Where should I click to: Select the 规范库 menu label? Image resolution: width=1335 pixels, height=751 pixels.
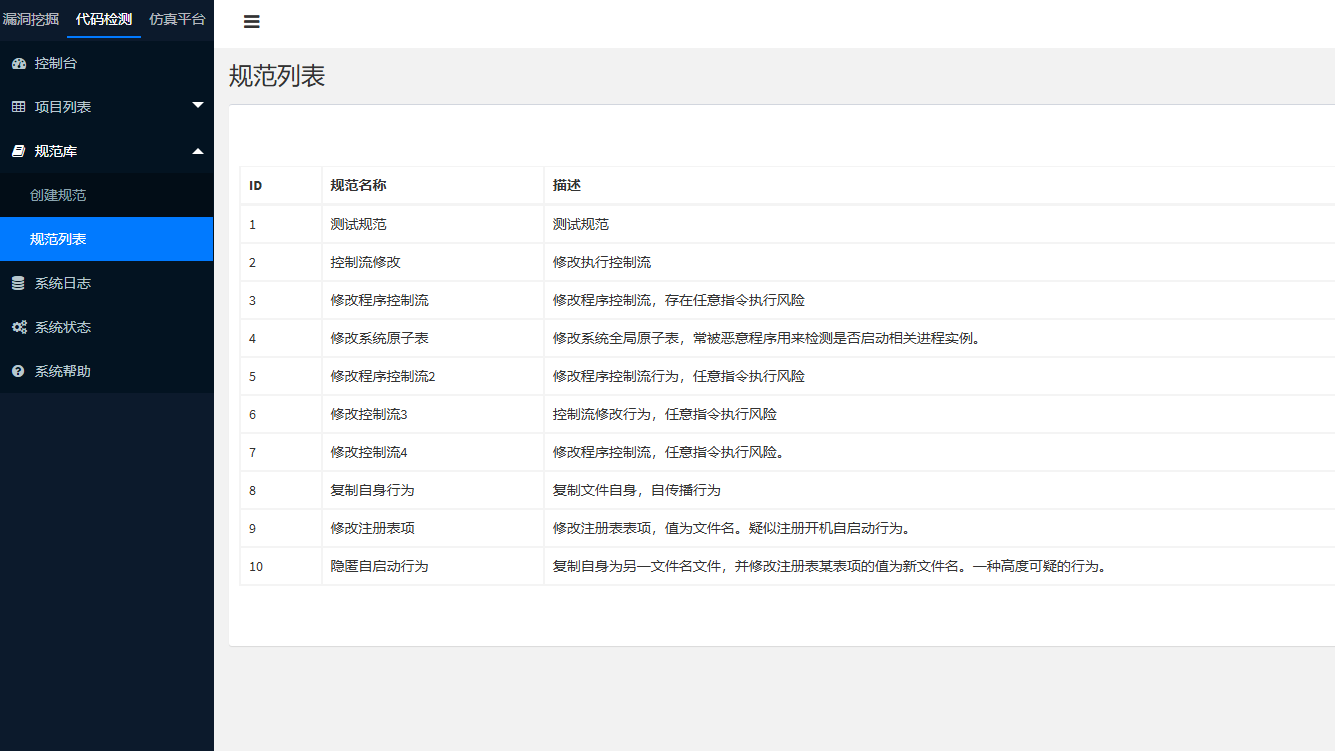click(x=56, y=151)
